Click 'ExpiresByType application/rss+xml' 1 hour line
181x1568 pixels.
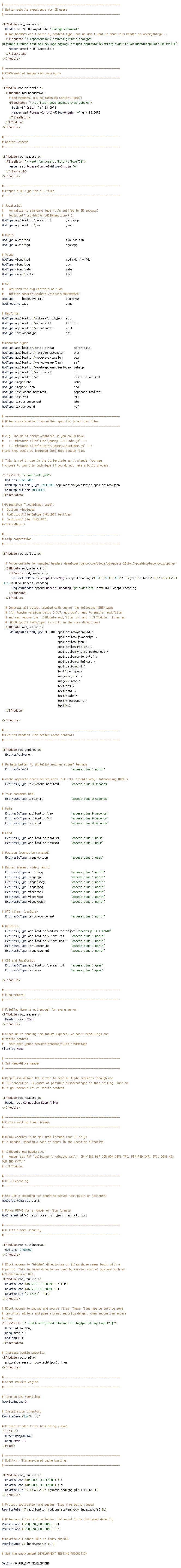54,843
